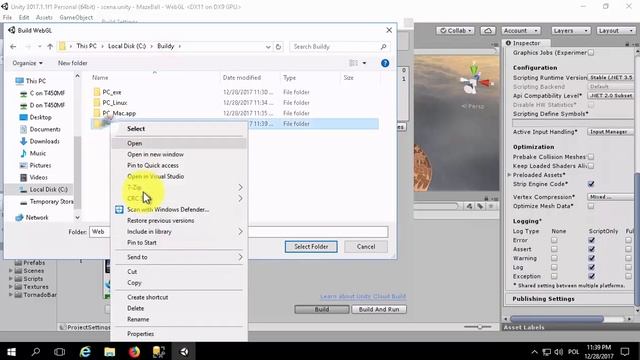The image size is (640, 360).
Task: Open the Layers dropdown
Action: point(571,31)
